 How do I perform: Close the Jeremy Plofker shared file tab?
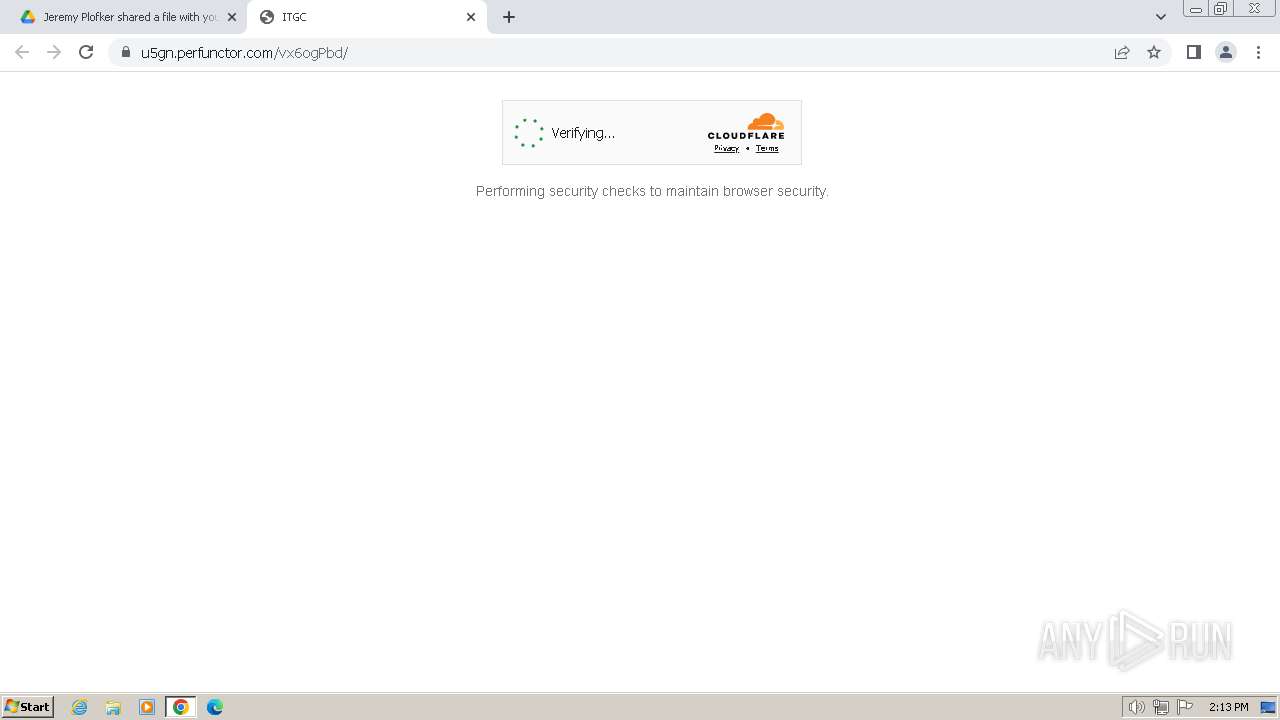(x=232, y=17)
